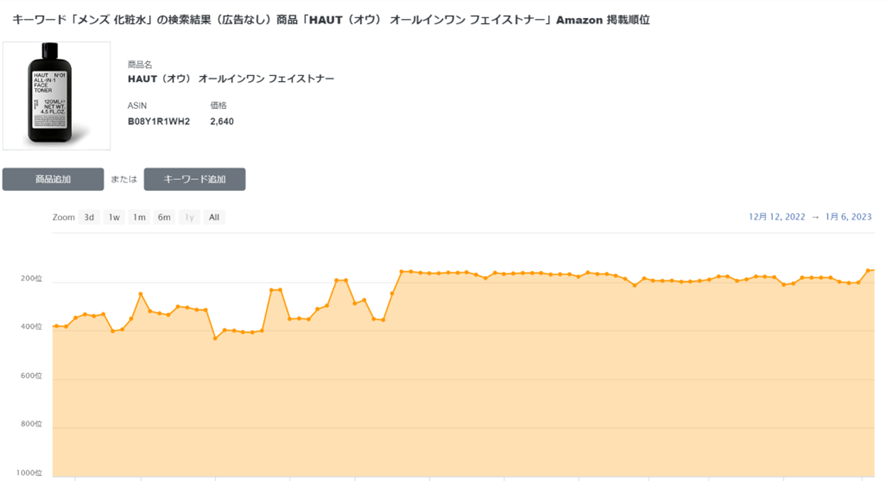Select the 1w zoom range

pos(114,217)
